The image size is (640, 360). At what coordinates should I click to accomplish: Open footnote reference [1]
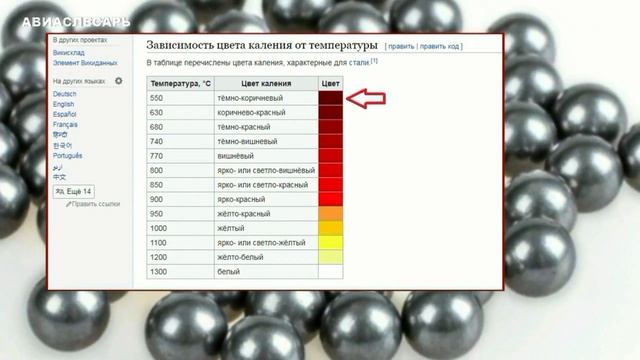(374, 61)
